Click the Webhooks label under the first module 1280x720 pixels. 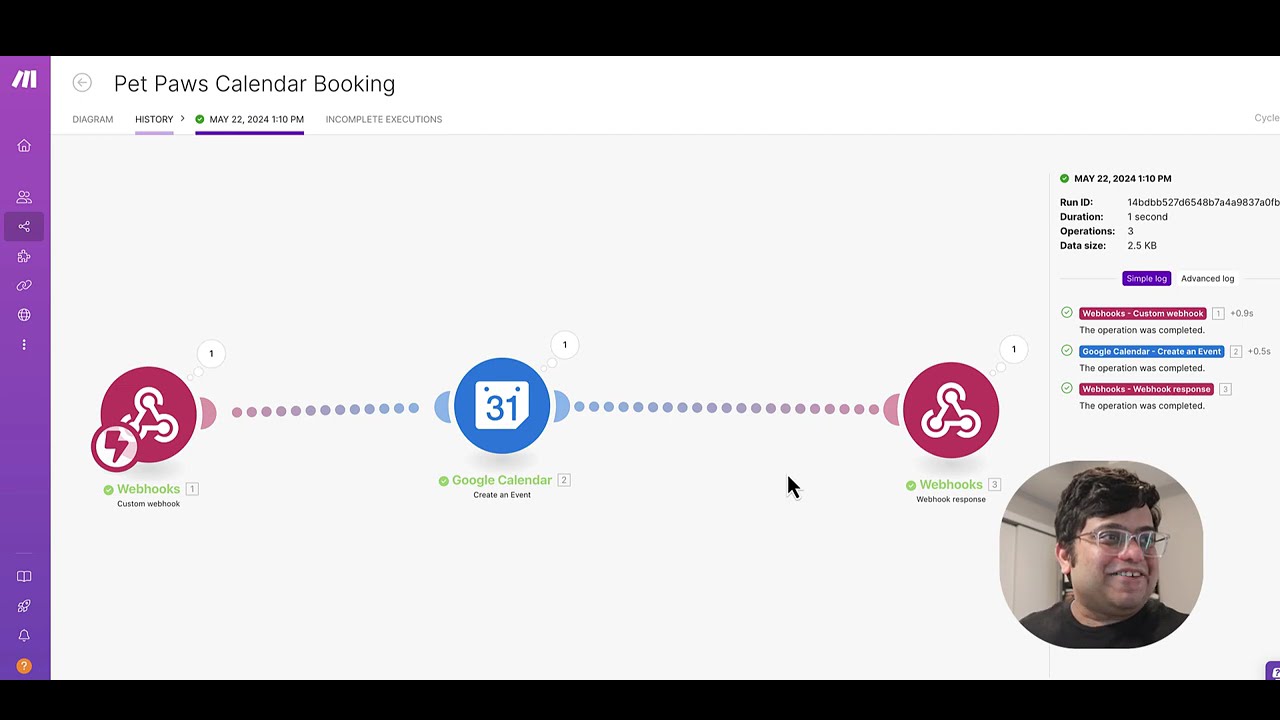pyautogui.click(x=148, y=489)
